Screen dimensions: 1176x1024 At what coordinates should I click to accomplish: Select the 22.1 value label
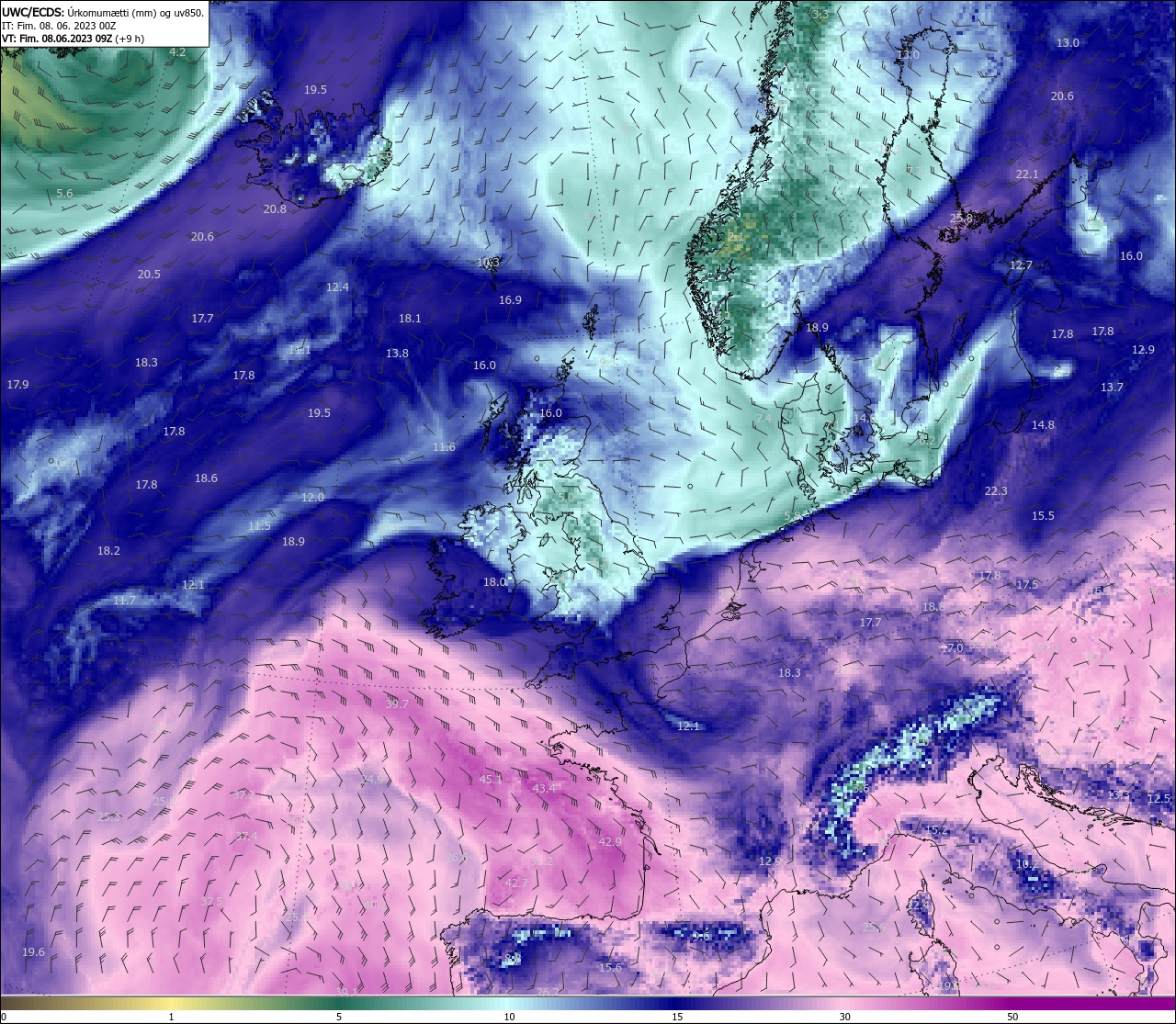(1026, 174)
